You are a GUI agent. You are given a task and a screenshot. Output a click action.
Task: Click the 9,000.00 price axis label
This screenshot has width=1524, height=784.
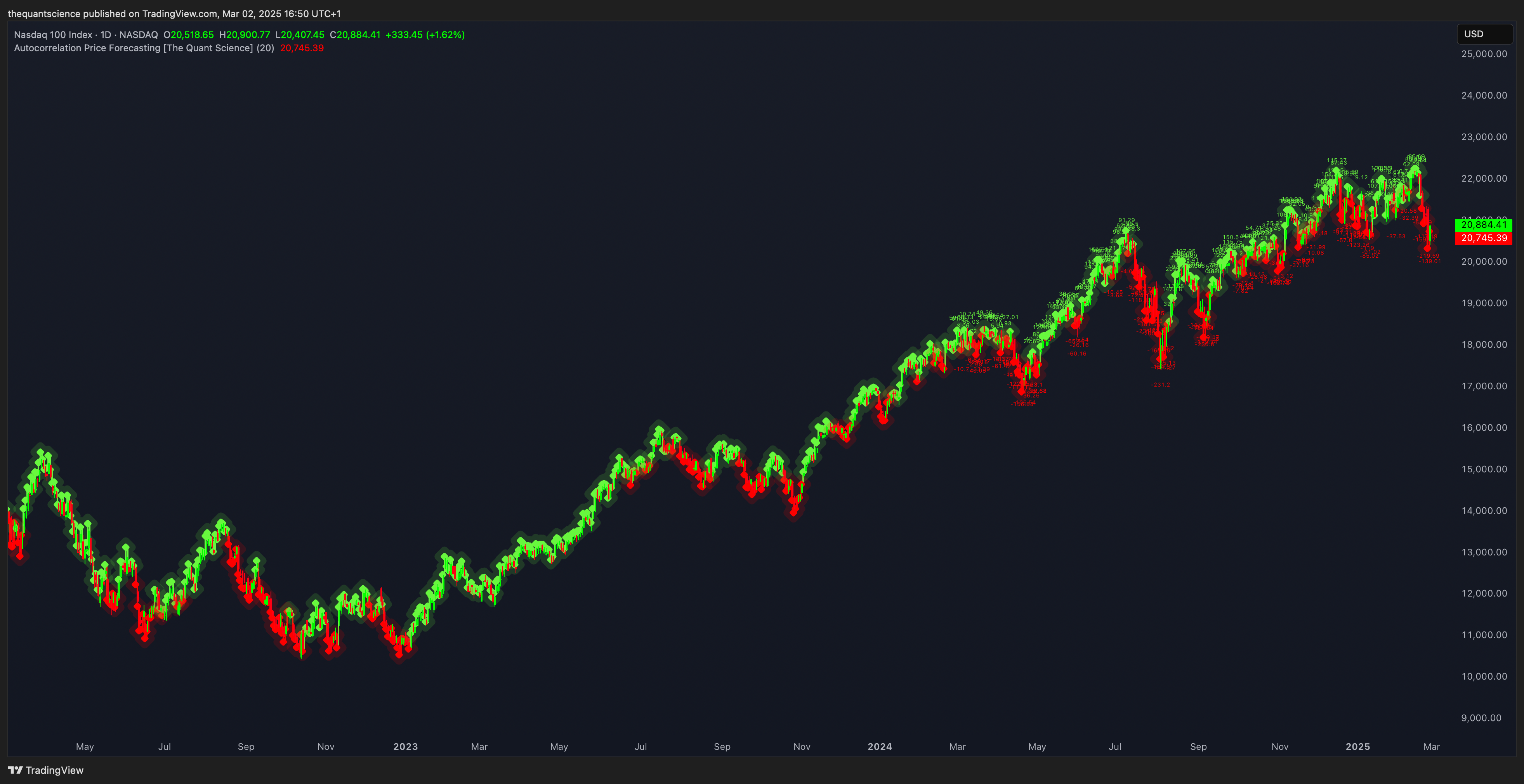pyautogui.click(x=1481, y=718)
